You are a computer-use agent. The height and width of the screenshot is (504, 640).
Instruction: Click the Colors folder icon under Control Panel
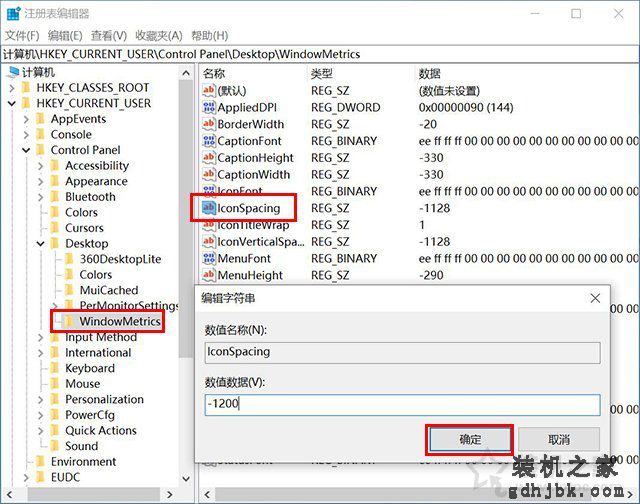coord(55,212)
